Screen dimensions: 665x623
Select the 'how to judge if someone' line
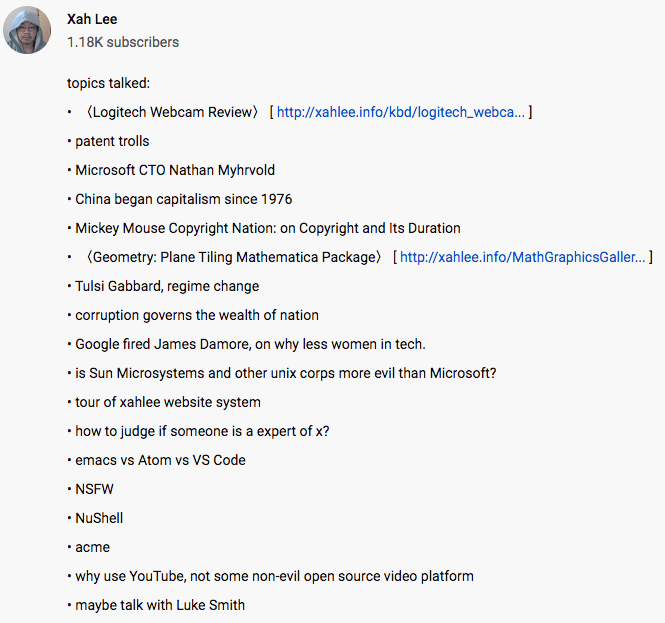[198, 431]
